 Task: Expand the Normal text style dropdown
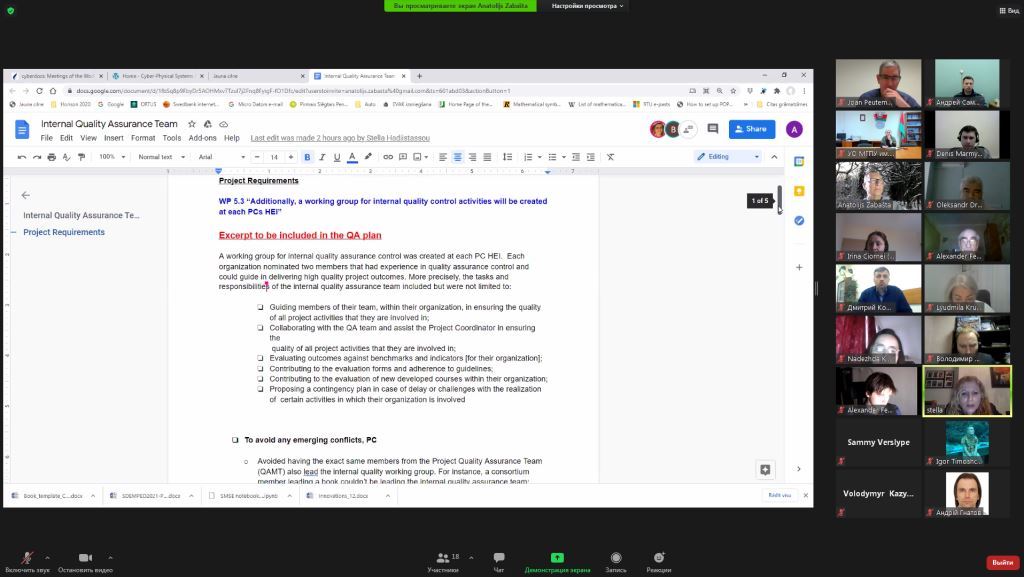pyautogui.click(x=160, y=157)
